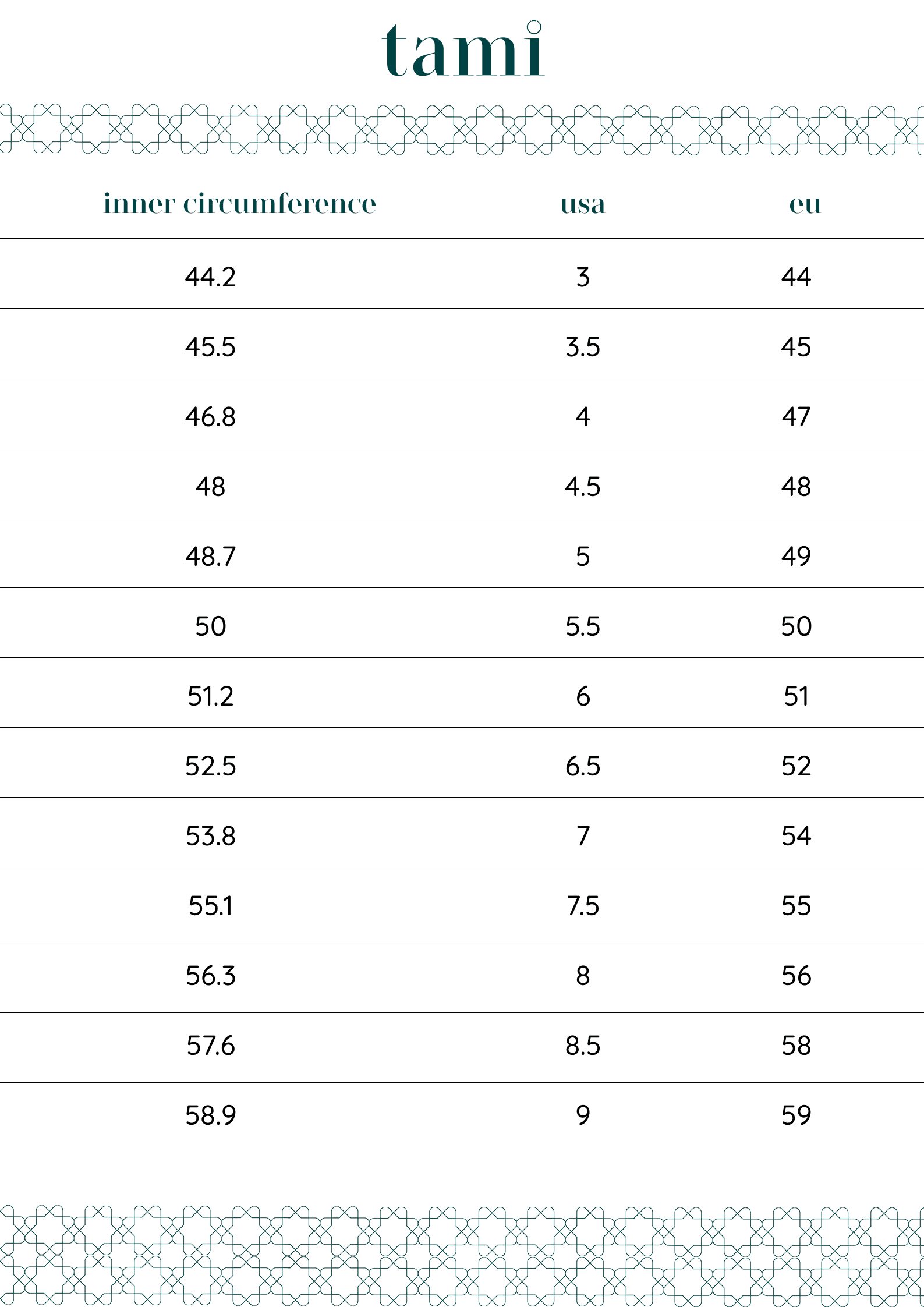Image resolution: width=924 pixels, height=1307 pixels.
Task: Select the usa column header
Action: click(583, 205)
